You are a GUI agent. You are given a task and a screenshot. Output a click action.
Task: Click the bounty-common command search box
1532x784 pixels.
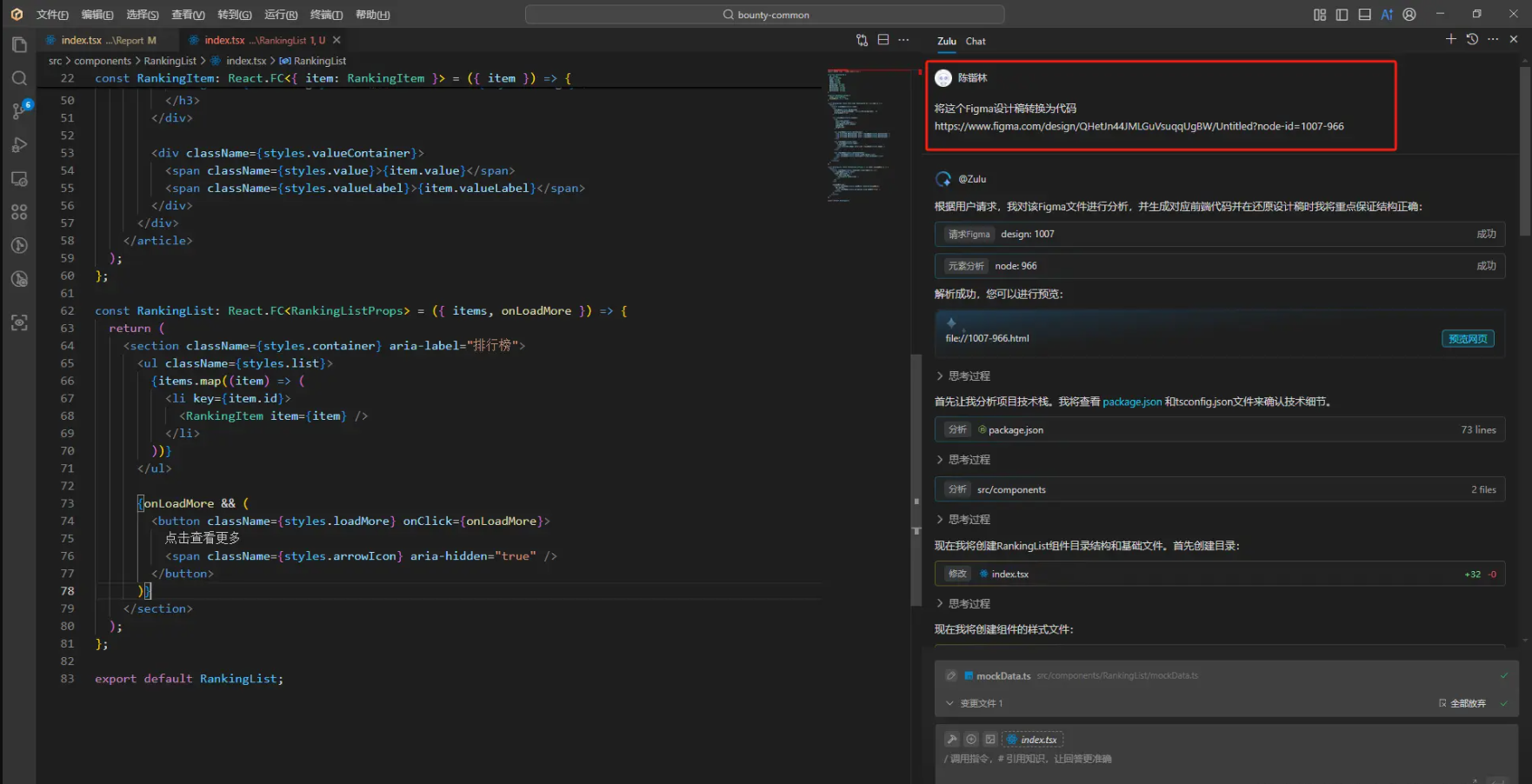pyautogui.click(x=764, y=15)
